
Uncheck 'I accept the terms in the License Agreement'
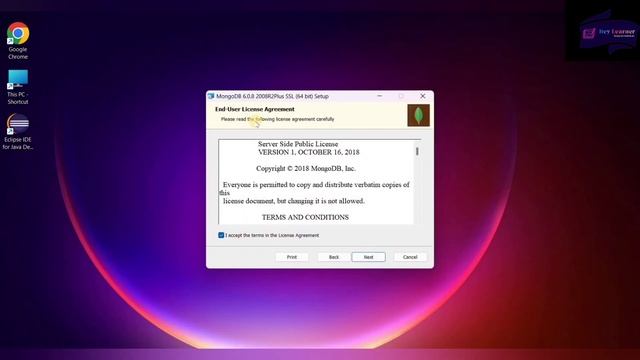click(221, 235)
